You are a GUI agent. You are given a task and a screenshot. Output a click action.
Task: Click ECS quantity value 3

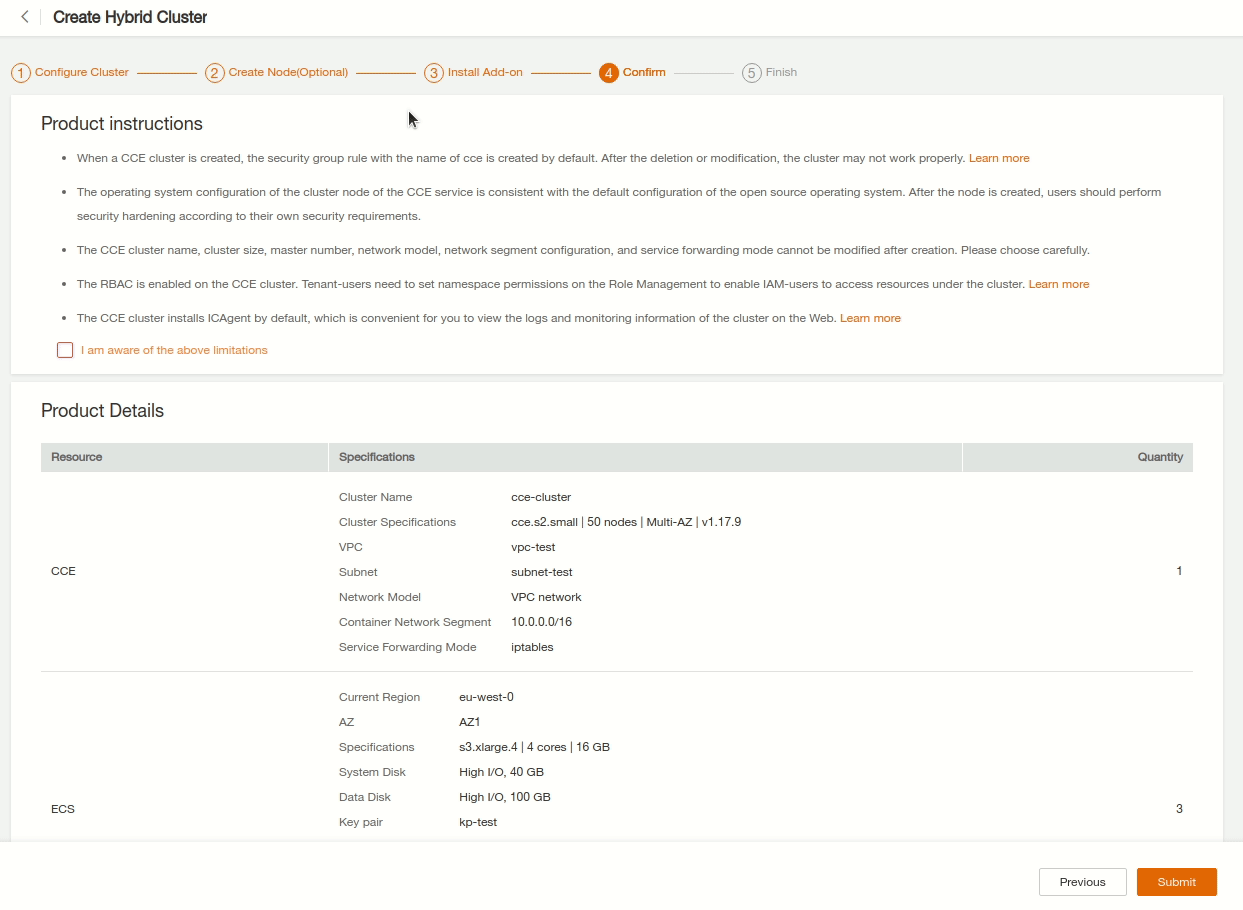(x=1179, y=809)
